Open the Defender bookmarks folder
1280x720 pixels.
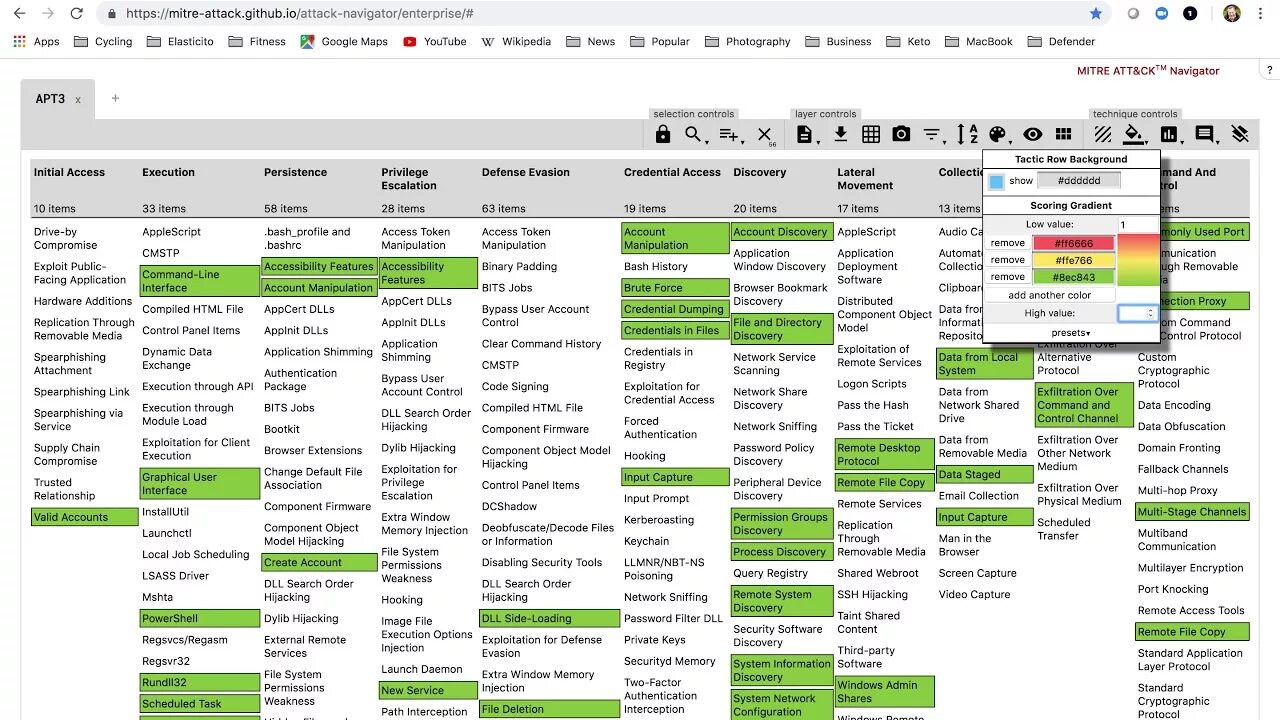tap(1061, 42)
